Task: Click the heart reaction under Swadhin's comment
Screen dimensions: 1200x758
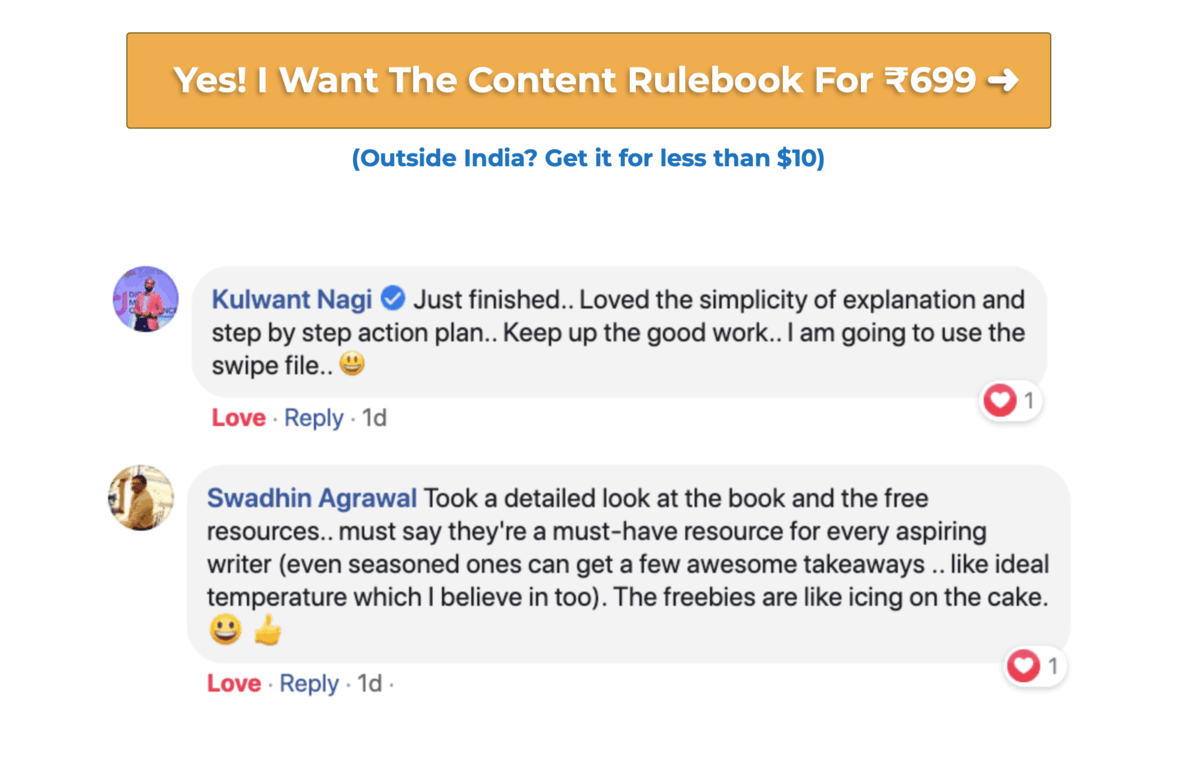Action: (1024, 665)
